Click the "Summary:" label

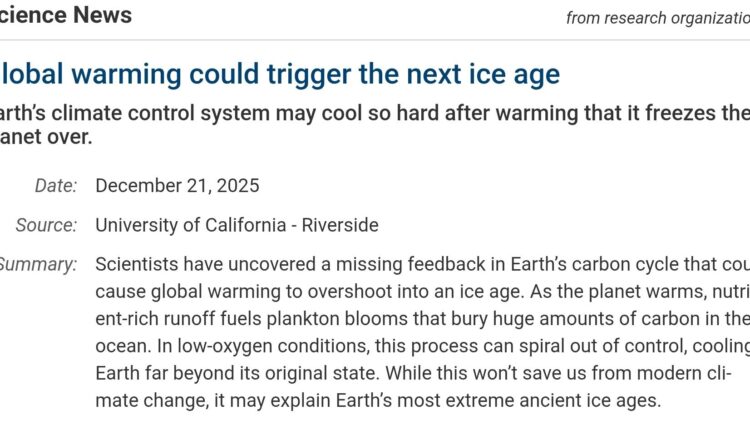coord(37,265)
